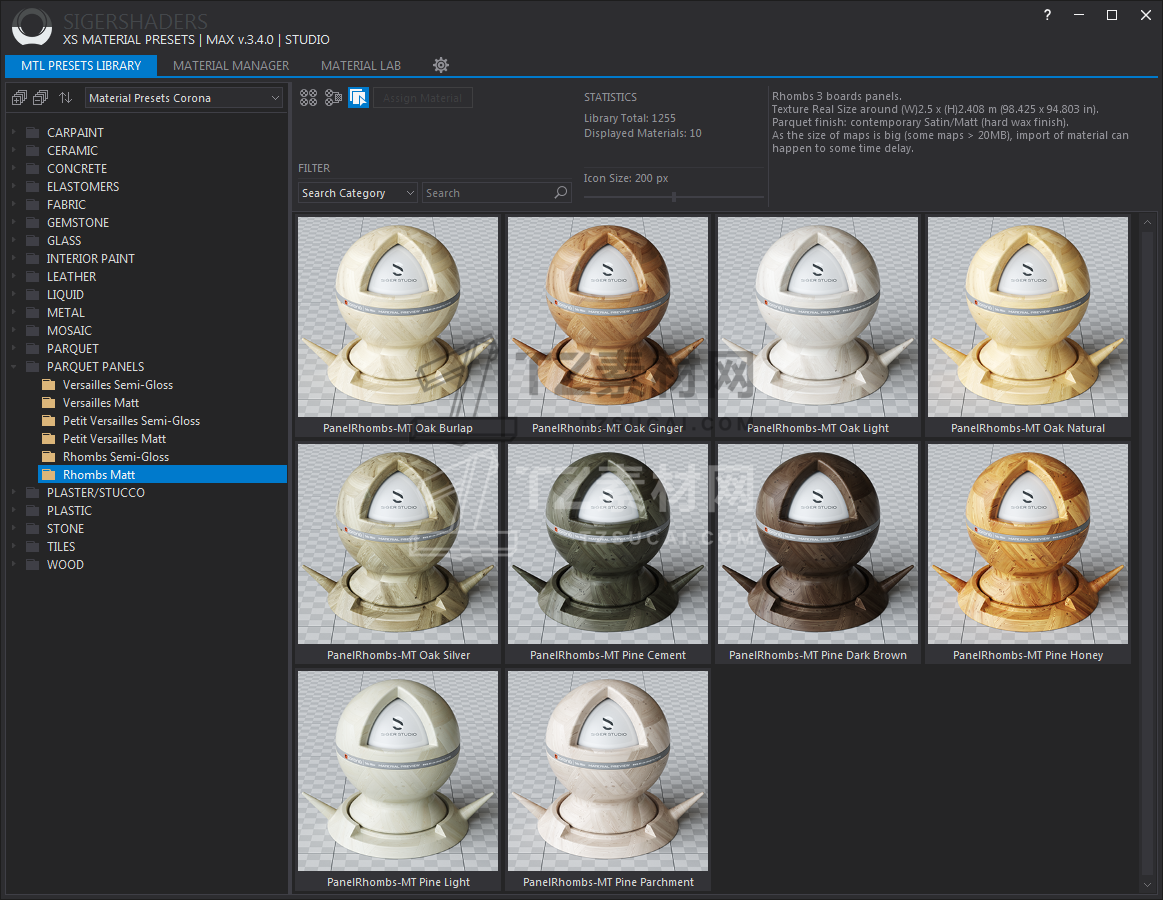Click the sort order arrows icon
Viewport: 1163px width, 900px height.
(x=66, y=97)
